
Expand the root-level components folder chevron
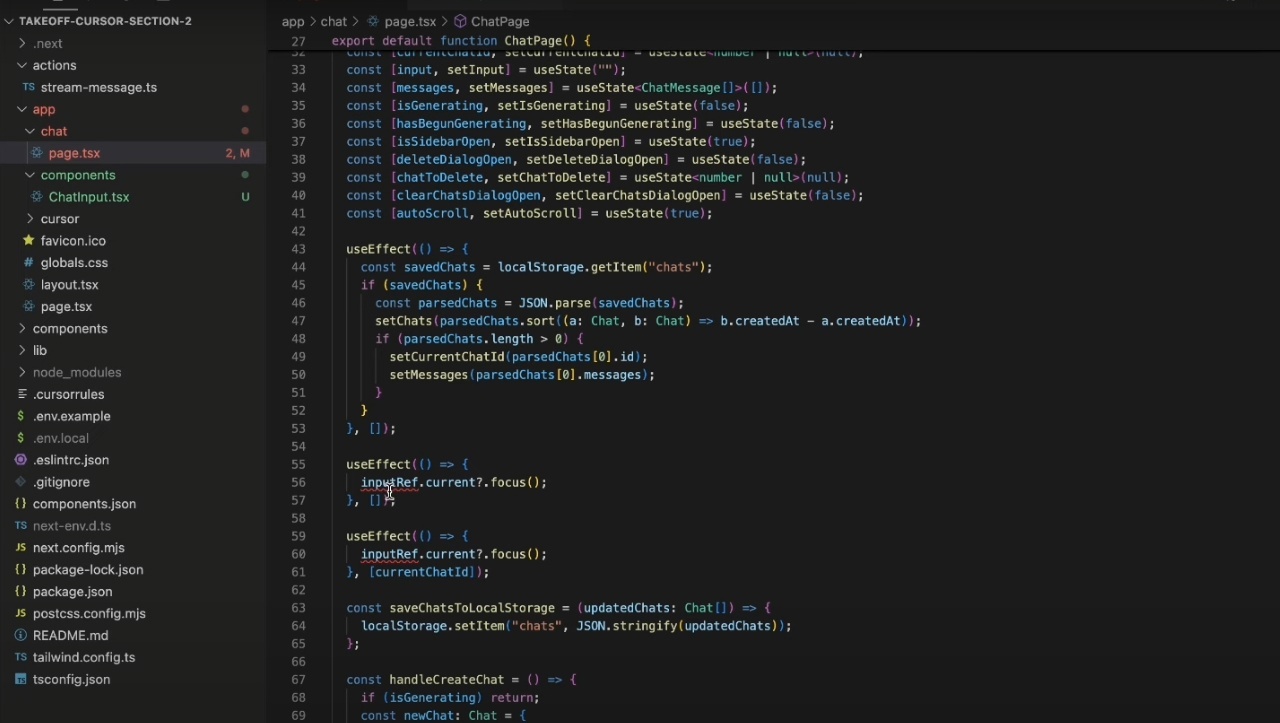22,329
